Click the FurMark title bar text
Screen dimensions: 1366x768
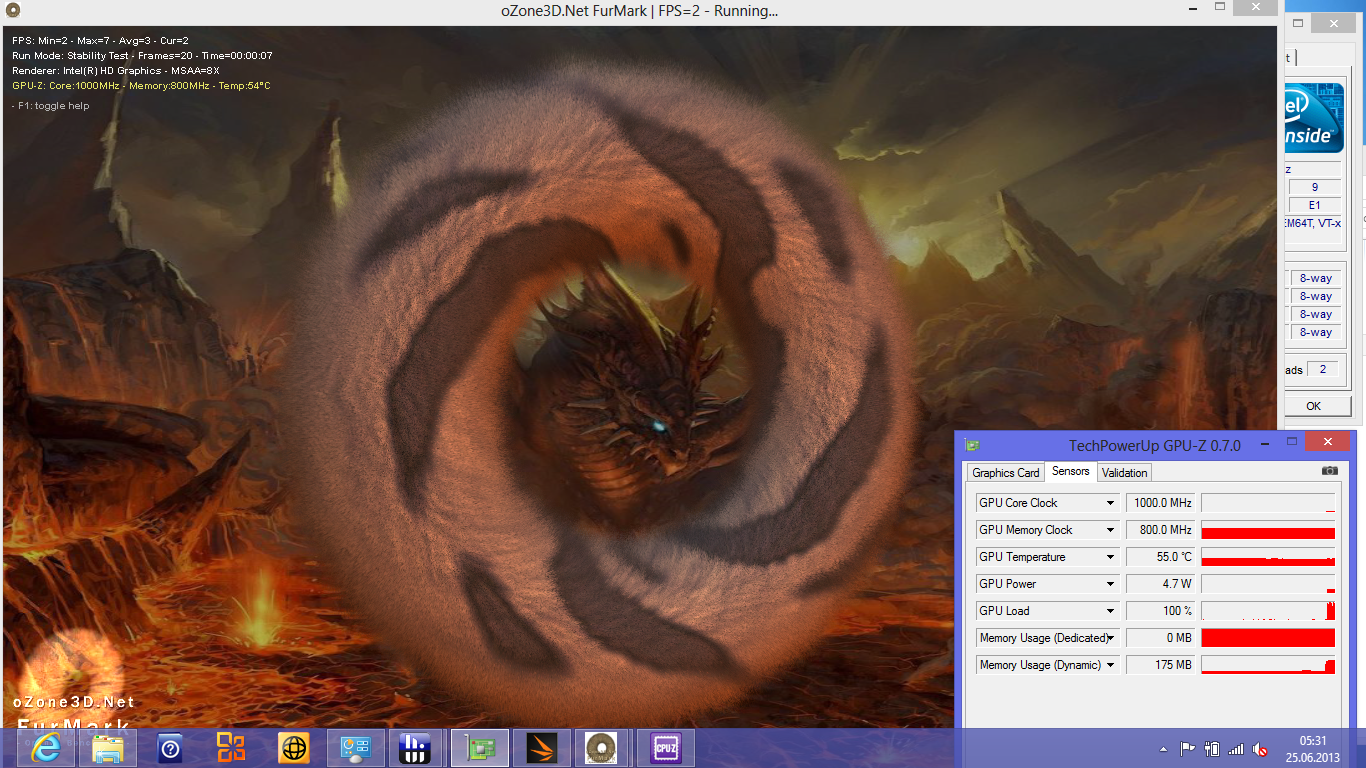(639, 11)
